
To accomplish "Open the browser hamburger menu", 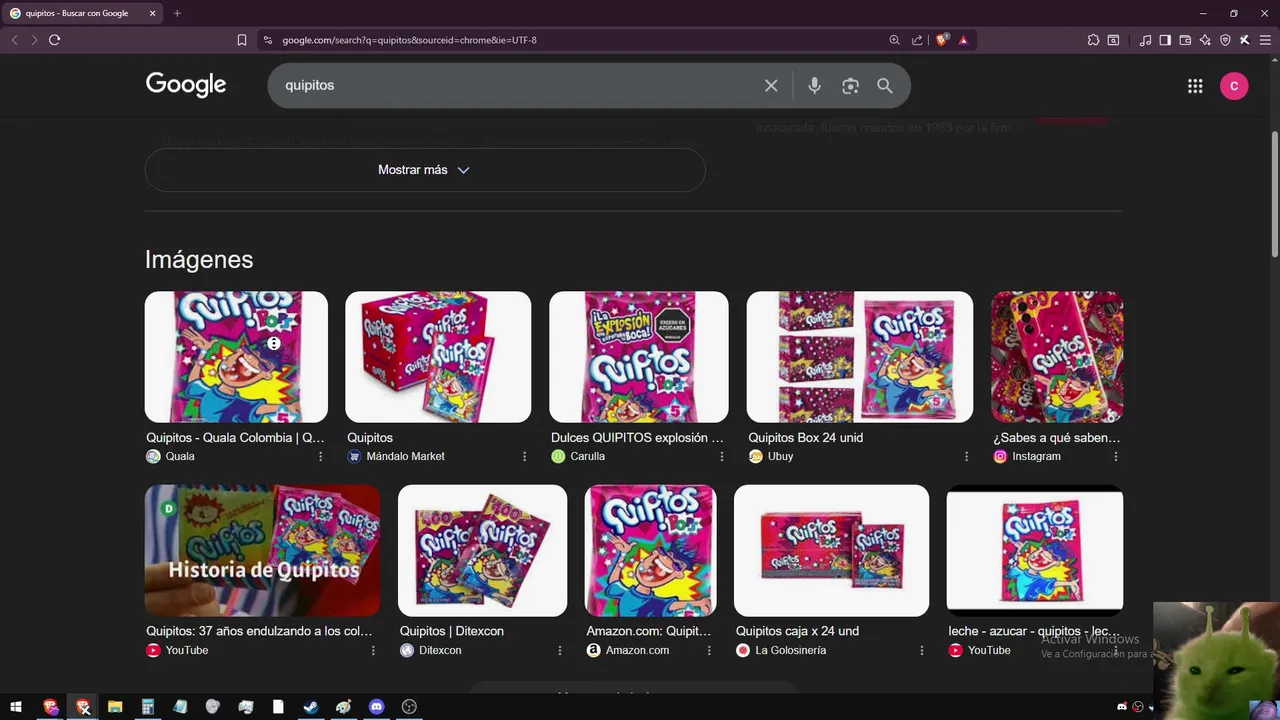I will tap(1265, 40).
